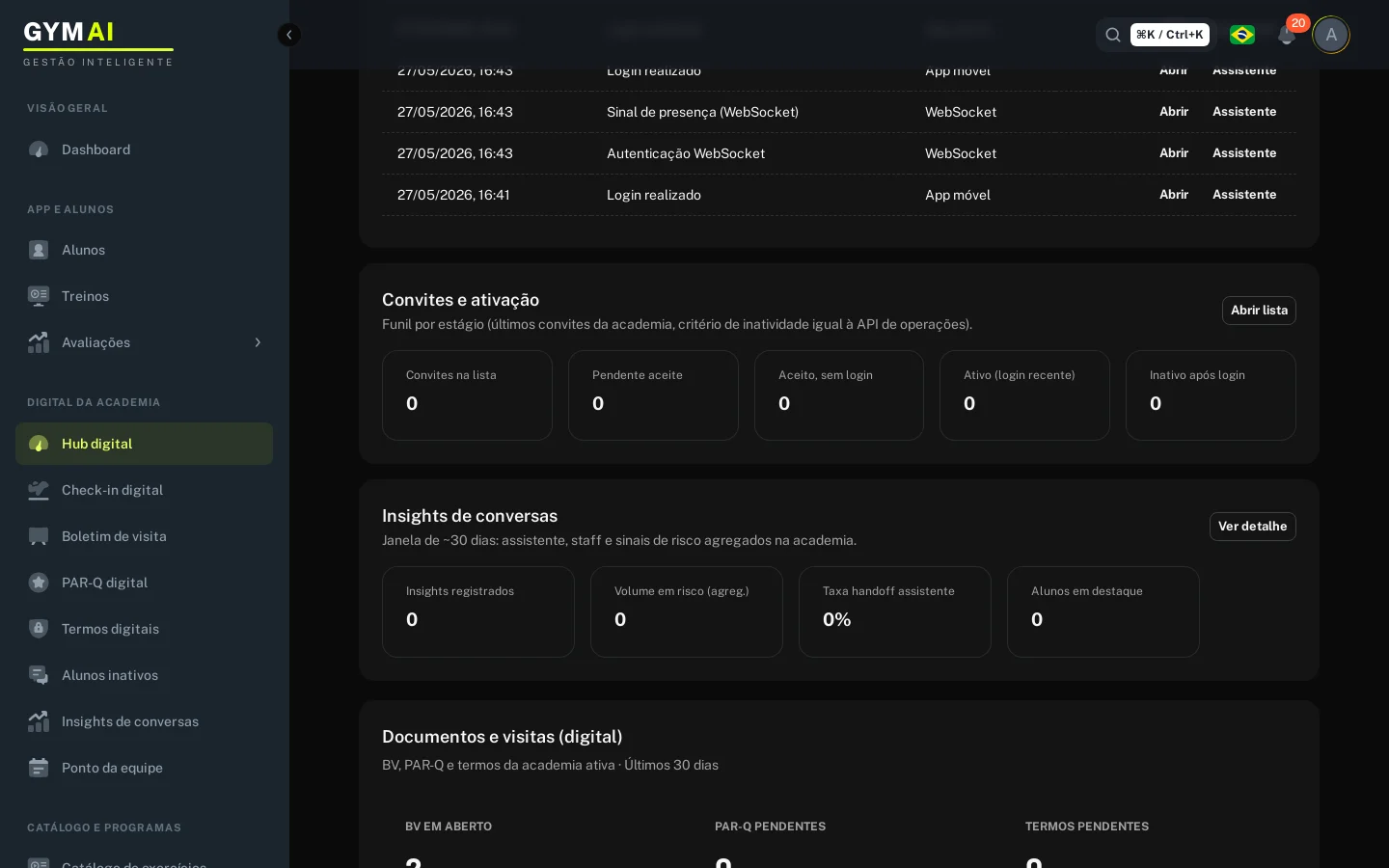Click 'Sinal de presença (WebSocket)' event text
This screenshot has width=1389, height=868.
coord(702,112)
